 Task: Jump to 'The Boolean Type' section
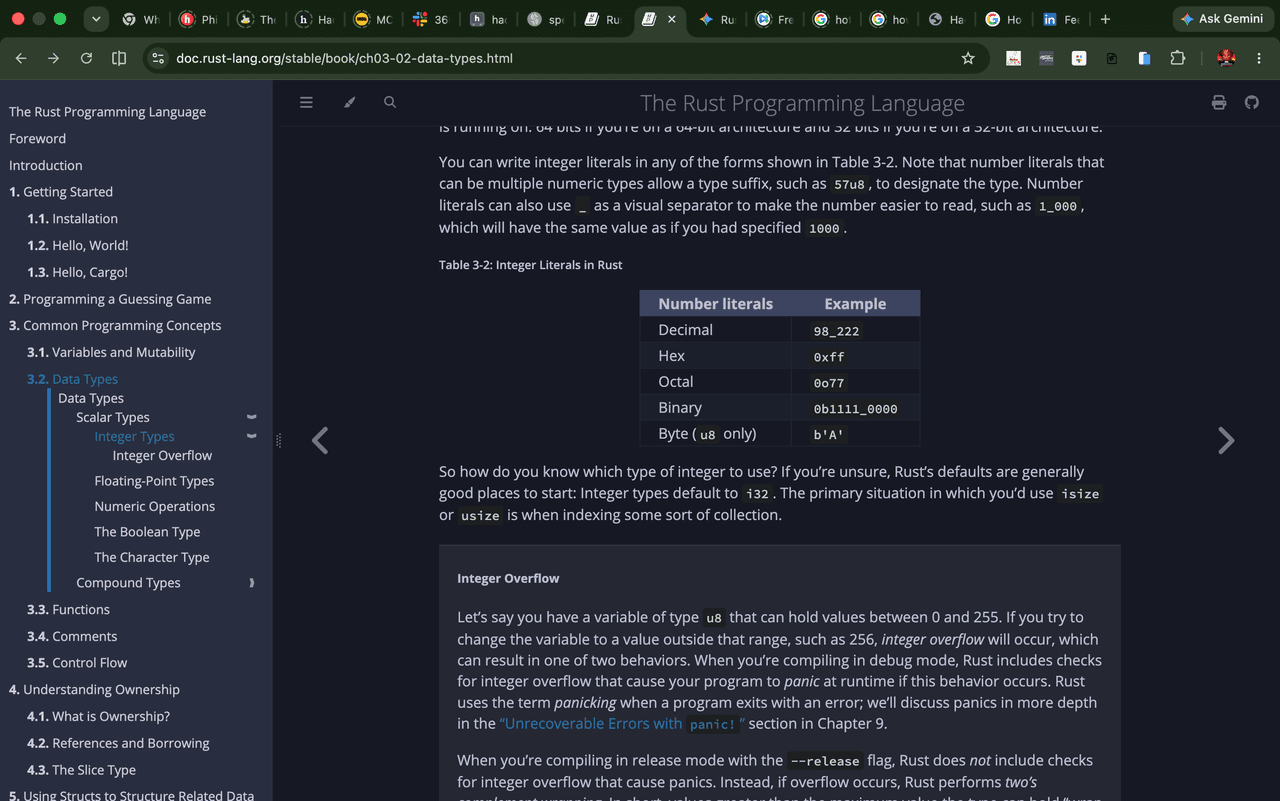(147, 532)
